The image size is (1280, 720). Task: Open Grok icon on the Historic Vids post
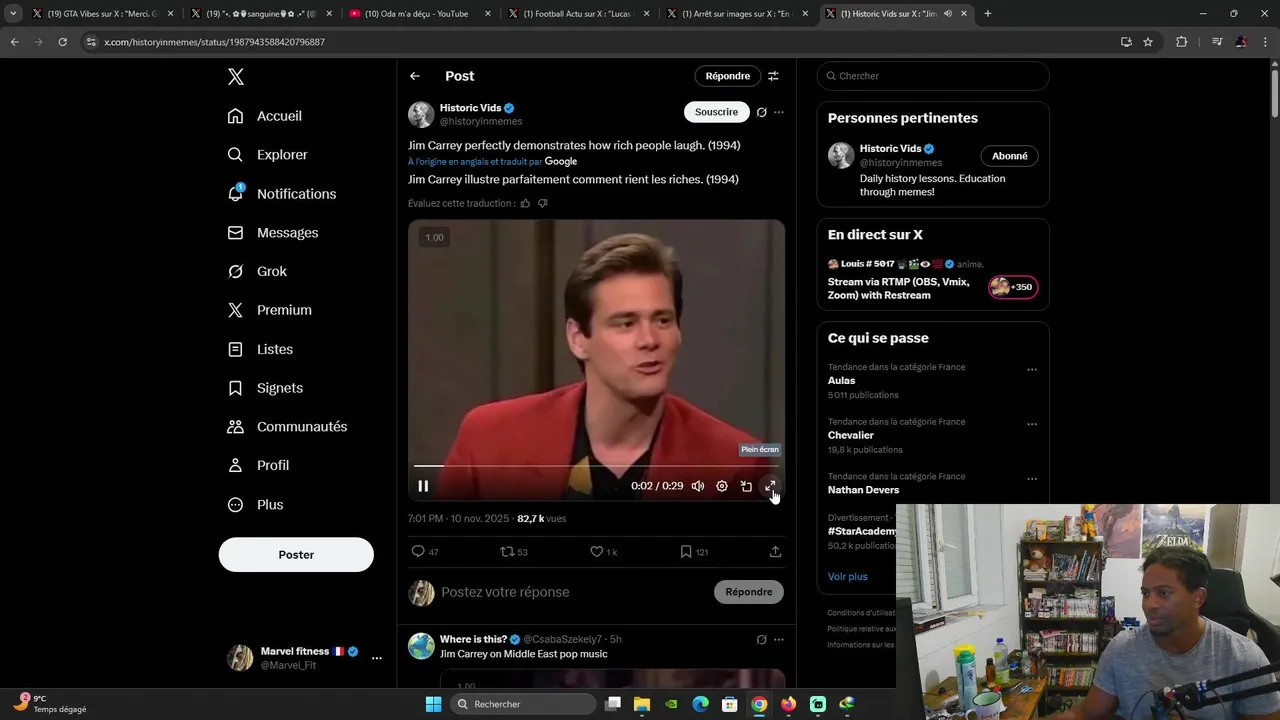pos(761,112)
